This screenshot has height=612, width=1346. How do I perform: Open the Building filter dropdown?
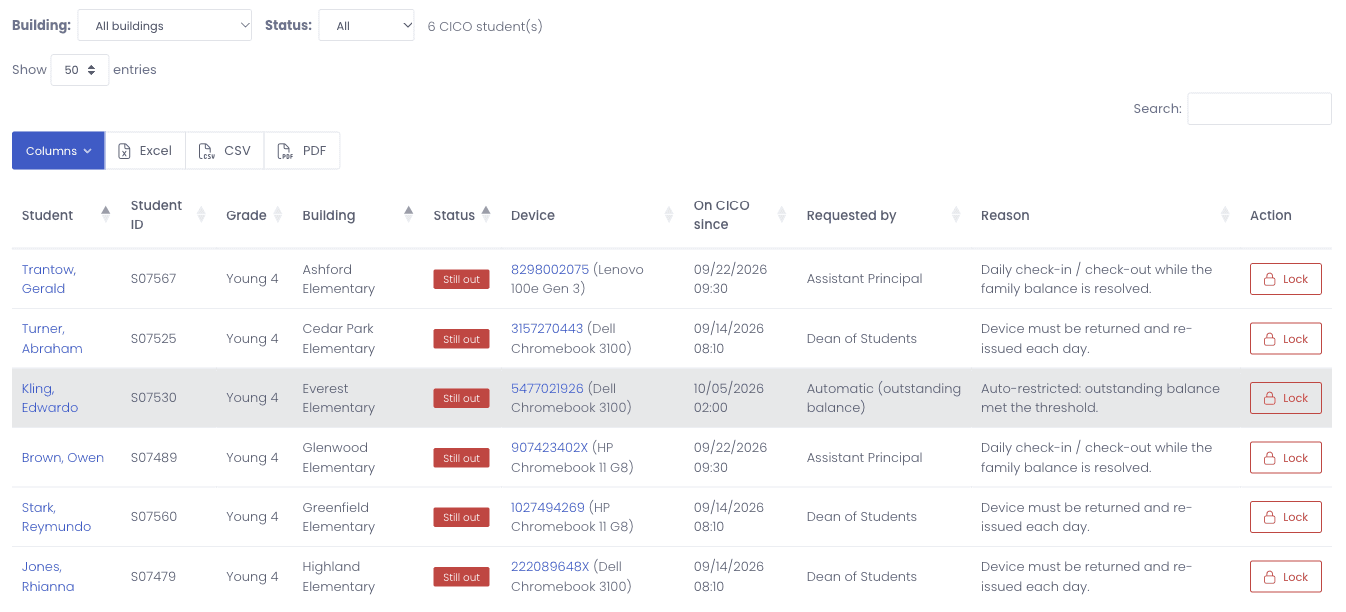coord(165,26)
